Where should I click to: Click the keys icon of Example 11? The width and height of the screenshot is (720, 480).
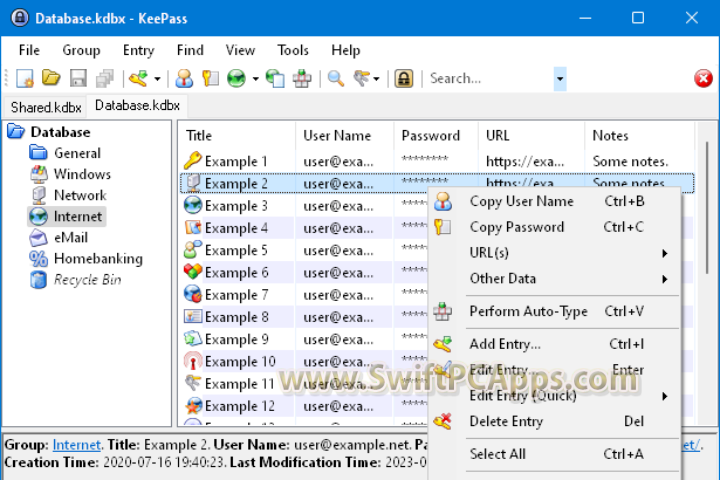click(x=193, y=383)
